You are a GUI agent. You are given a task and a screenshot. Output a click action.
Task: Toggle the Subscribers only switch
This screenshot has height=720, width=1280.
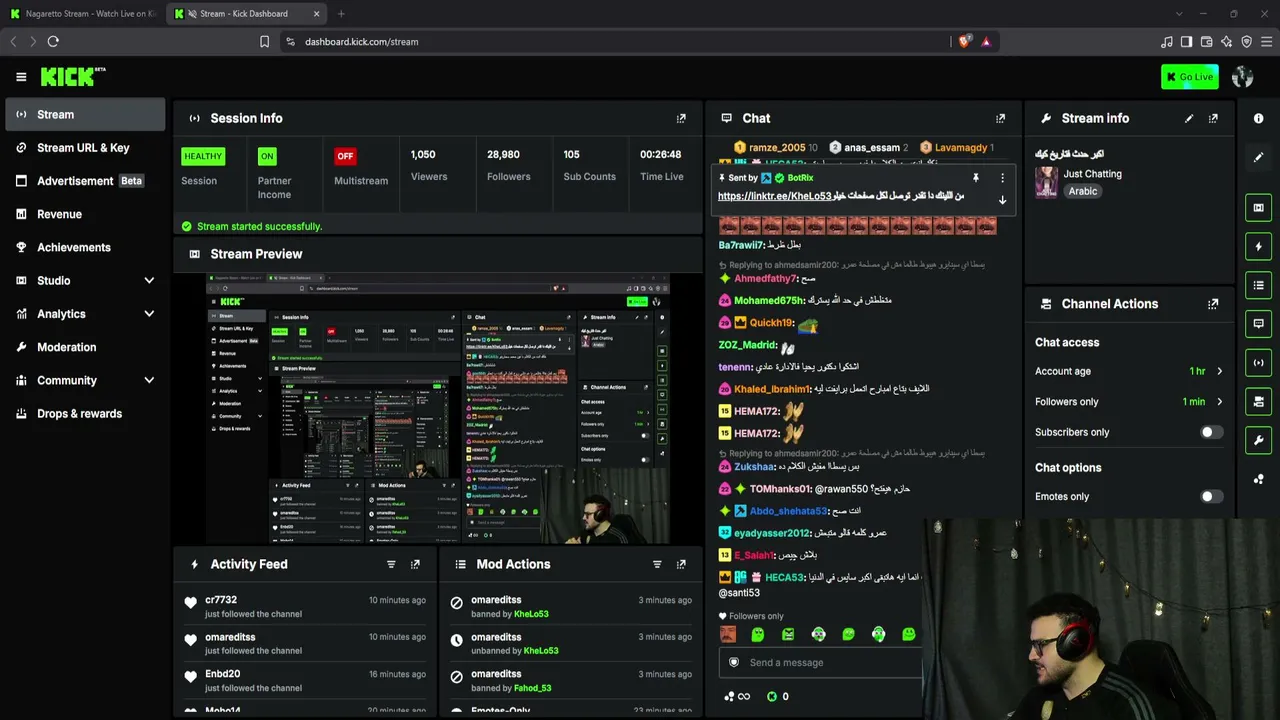click(x=1211, y=432)
